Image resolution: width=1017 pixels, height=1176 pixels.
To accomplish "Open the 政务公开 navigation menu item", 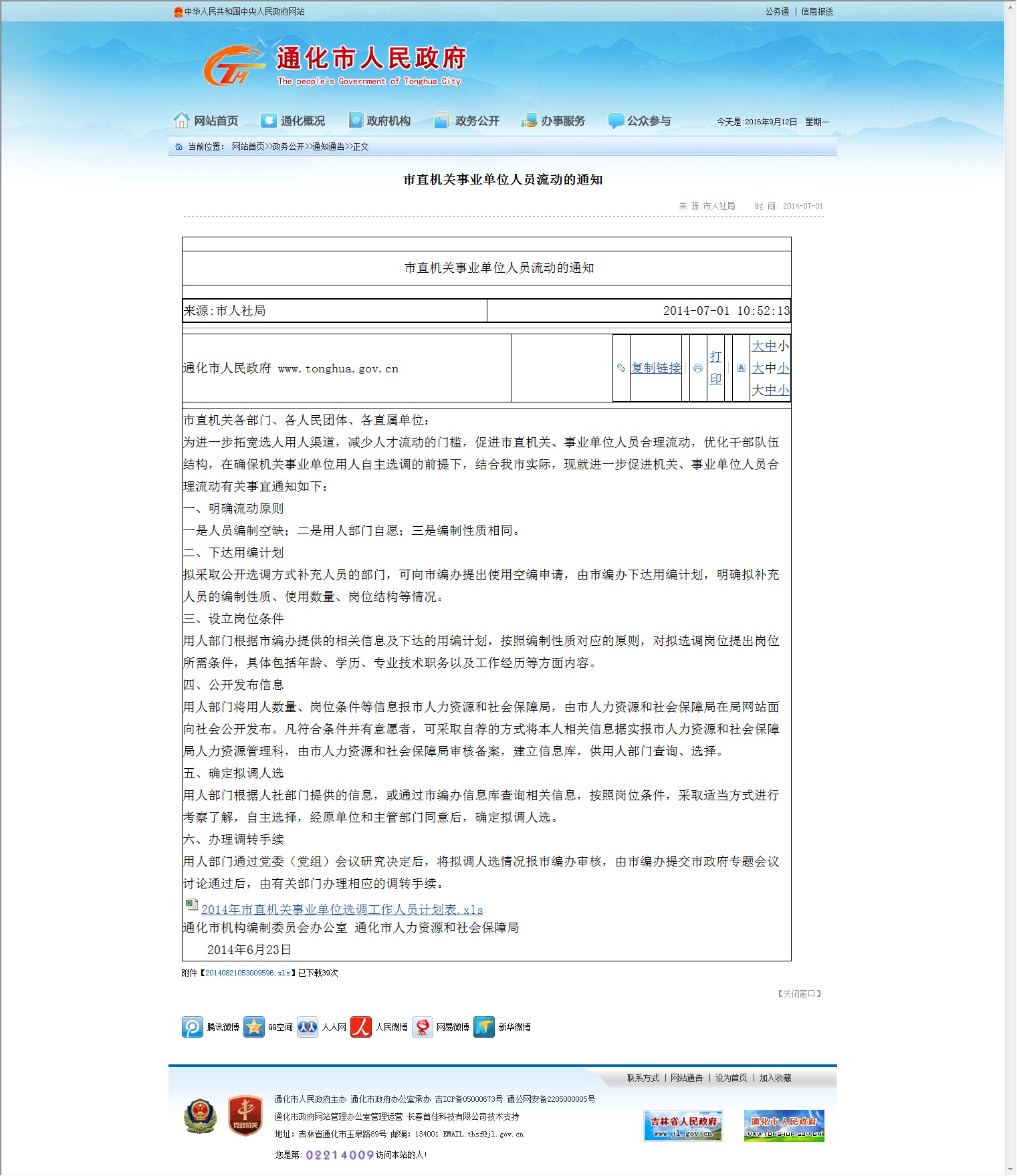I will [x=477, y=121].
